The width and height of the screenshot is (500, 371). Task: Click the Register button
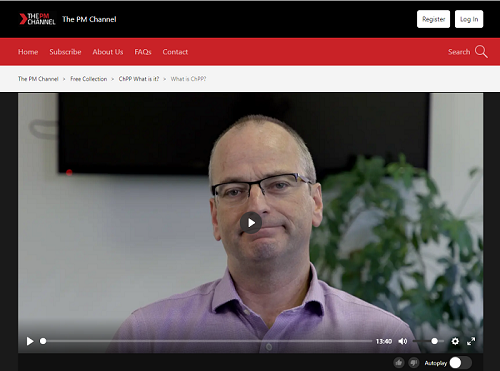tap(433, 19)
